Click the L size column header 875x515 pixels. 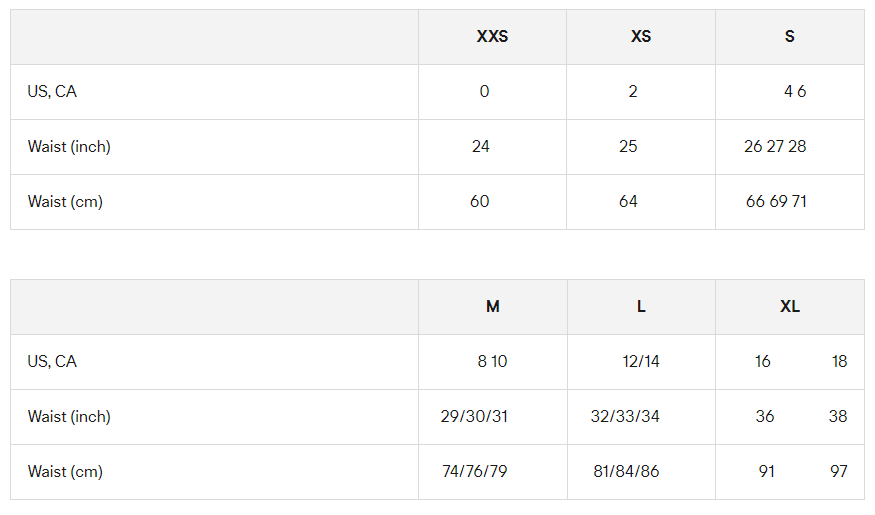pyautogui.click(x=641, y=307)
